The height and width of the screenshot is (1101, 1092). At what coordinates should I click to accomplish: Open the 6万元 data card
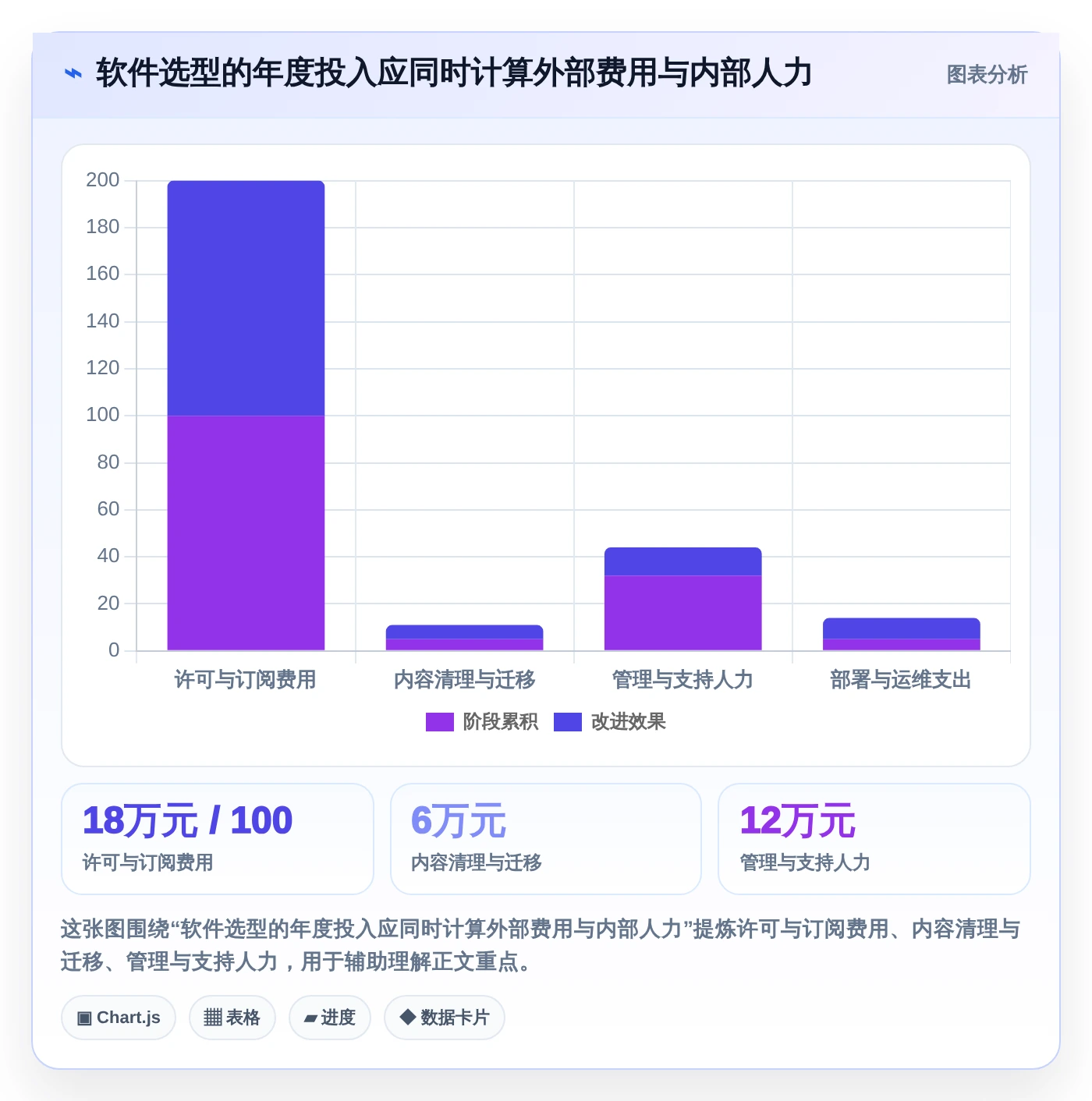coord(546,839)
